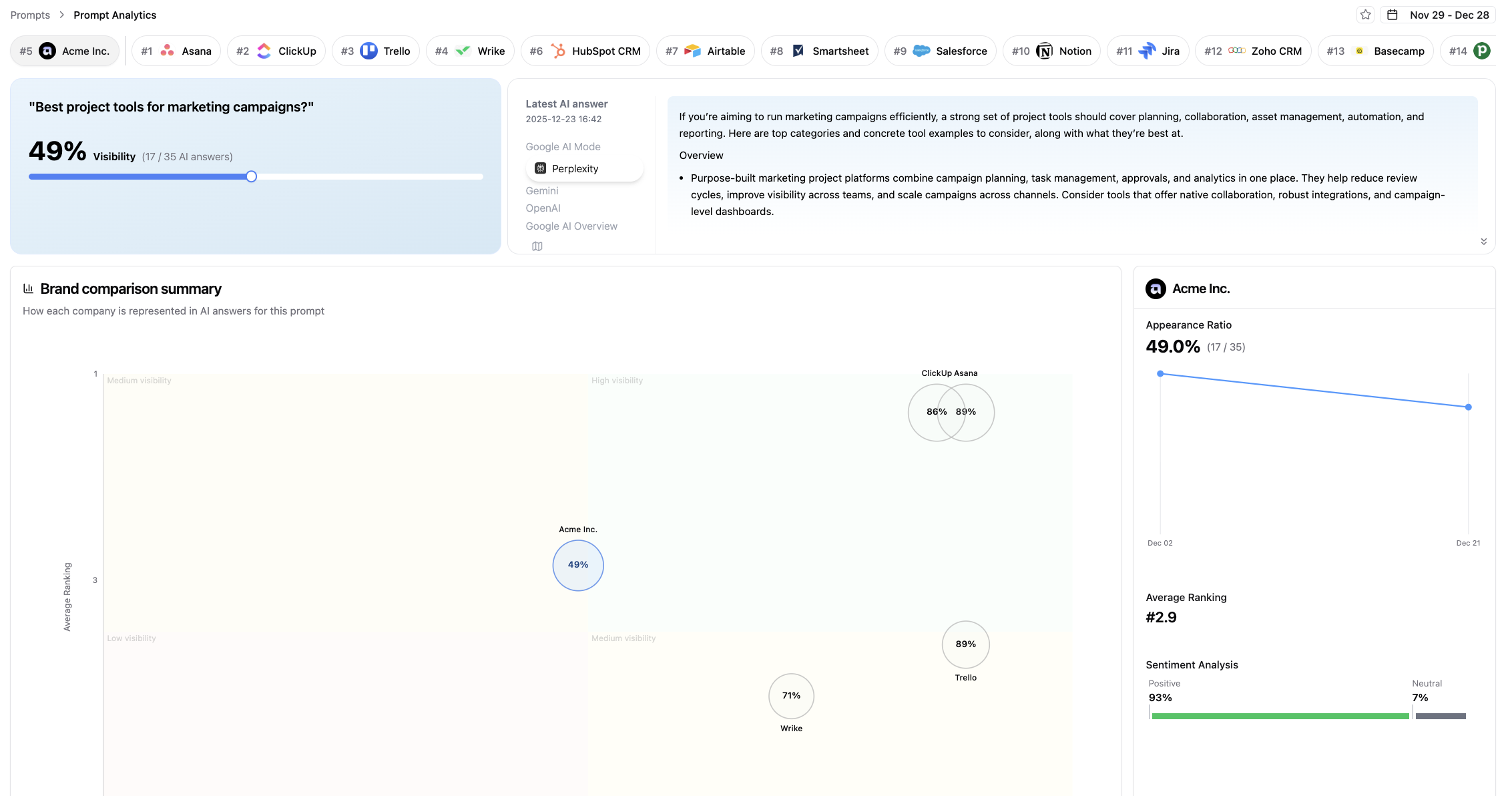Click the visibility slider handle

[x=251, y=177]
